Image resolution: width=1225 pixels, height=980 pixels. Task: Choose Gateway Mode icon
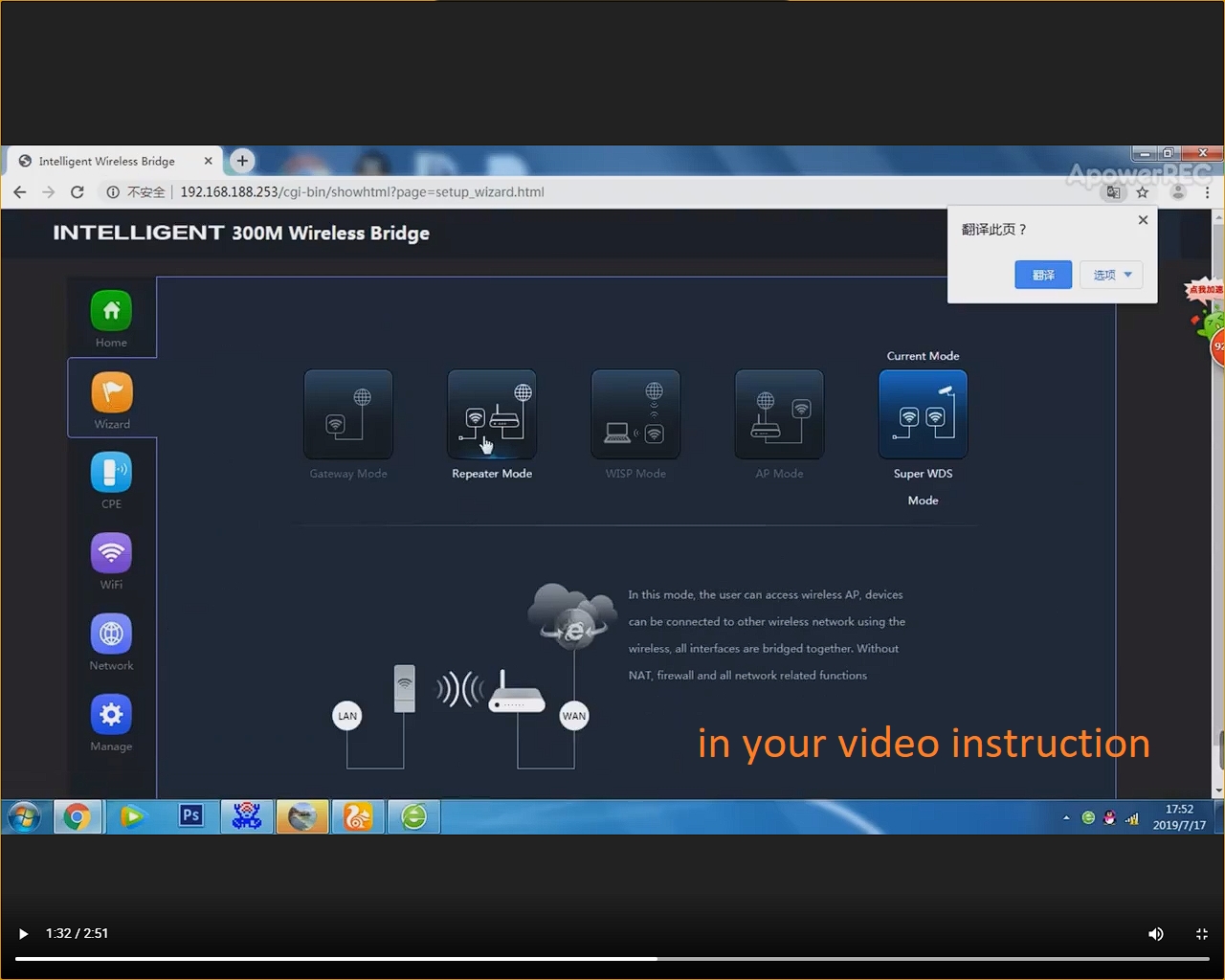click(x=348, y=414)
